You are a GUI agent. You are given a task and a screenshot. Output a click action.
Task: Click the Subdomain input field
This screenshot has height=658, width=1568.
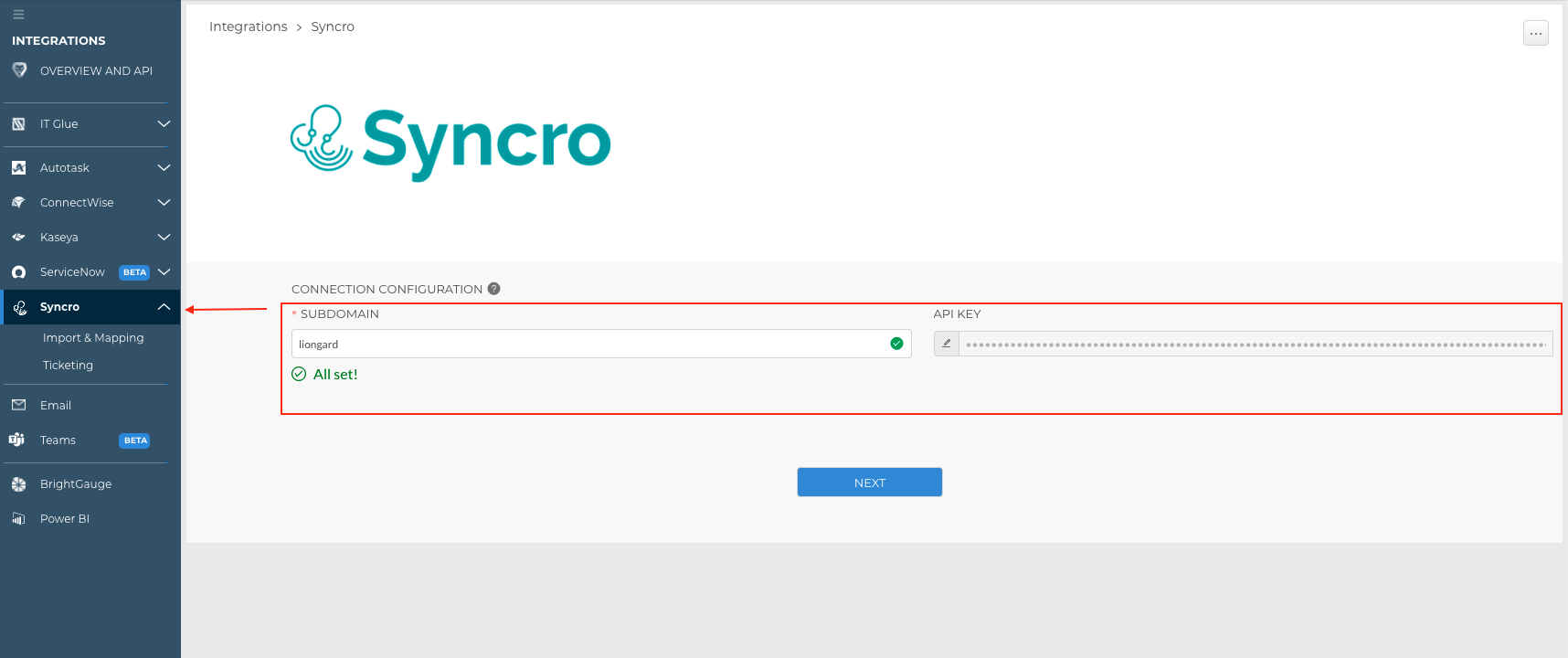(x=601, y=344)
